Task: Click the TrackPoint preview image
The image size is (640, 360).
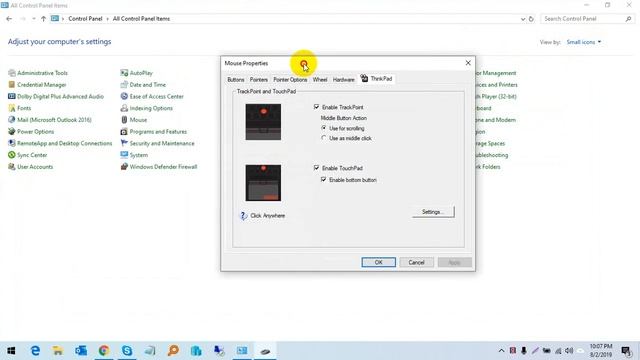Action: pyautogui.click(x=263, y=122)
